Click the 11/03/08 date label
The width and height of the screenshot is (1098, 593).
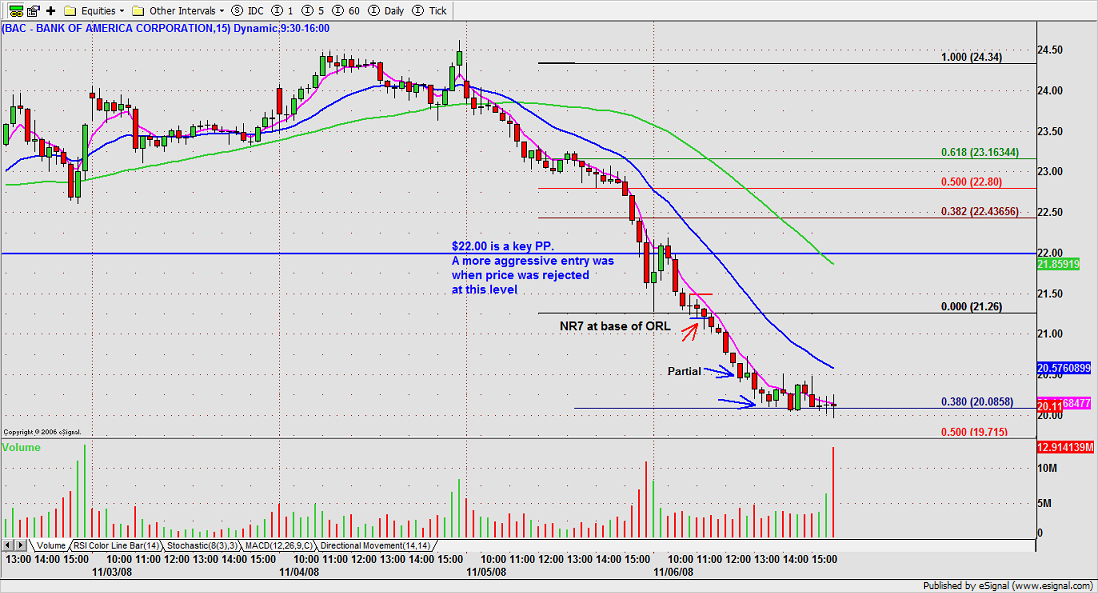point(112,572)
